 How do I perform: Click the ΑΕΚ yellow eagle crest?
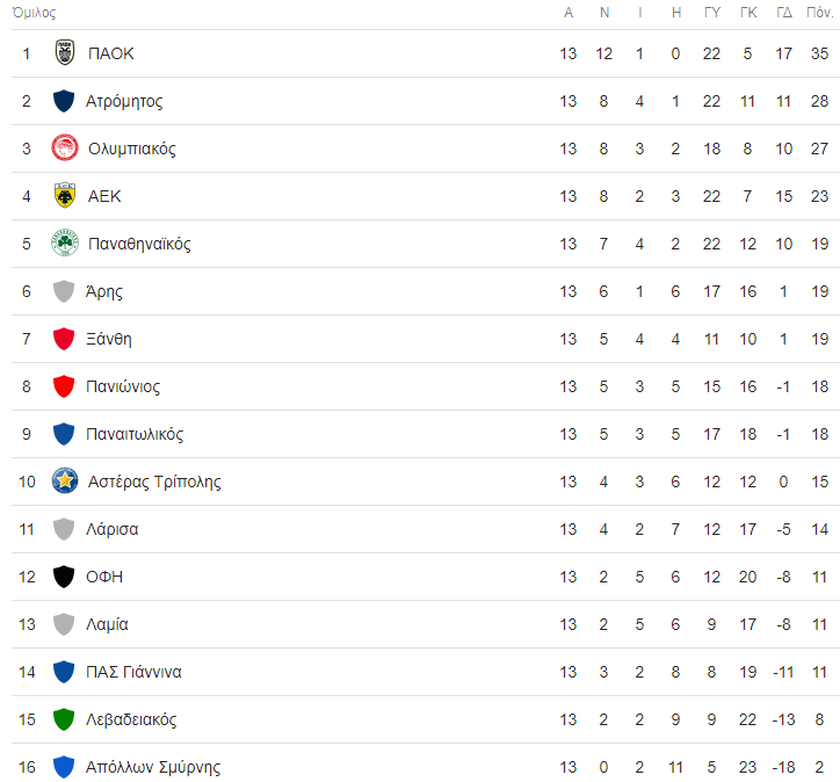point(65,196)
